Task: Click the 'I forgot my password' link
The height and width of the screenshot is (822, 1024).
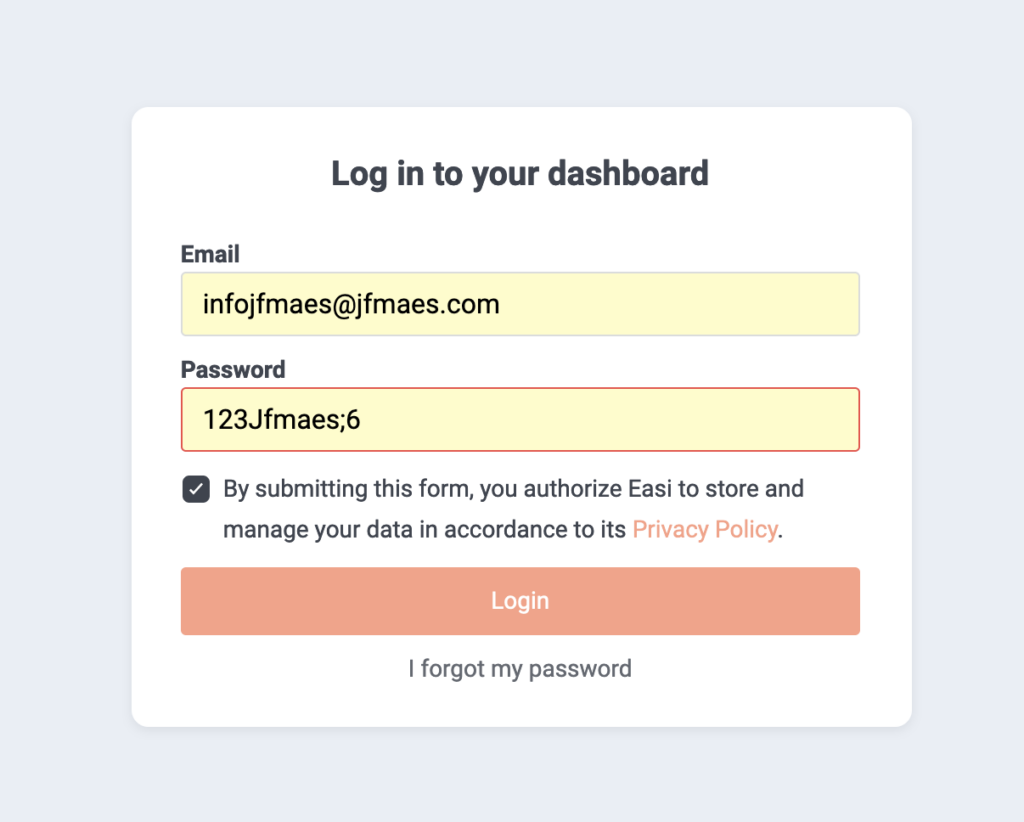Action: coord(520,668)
